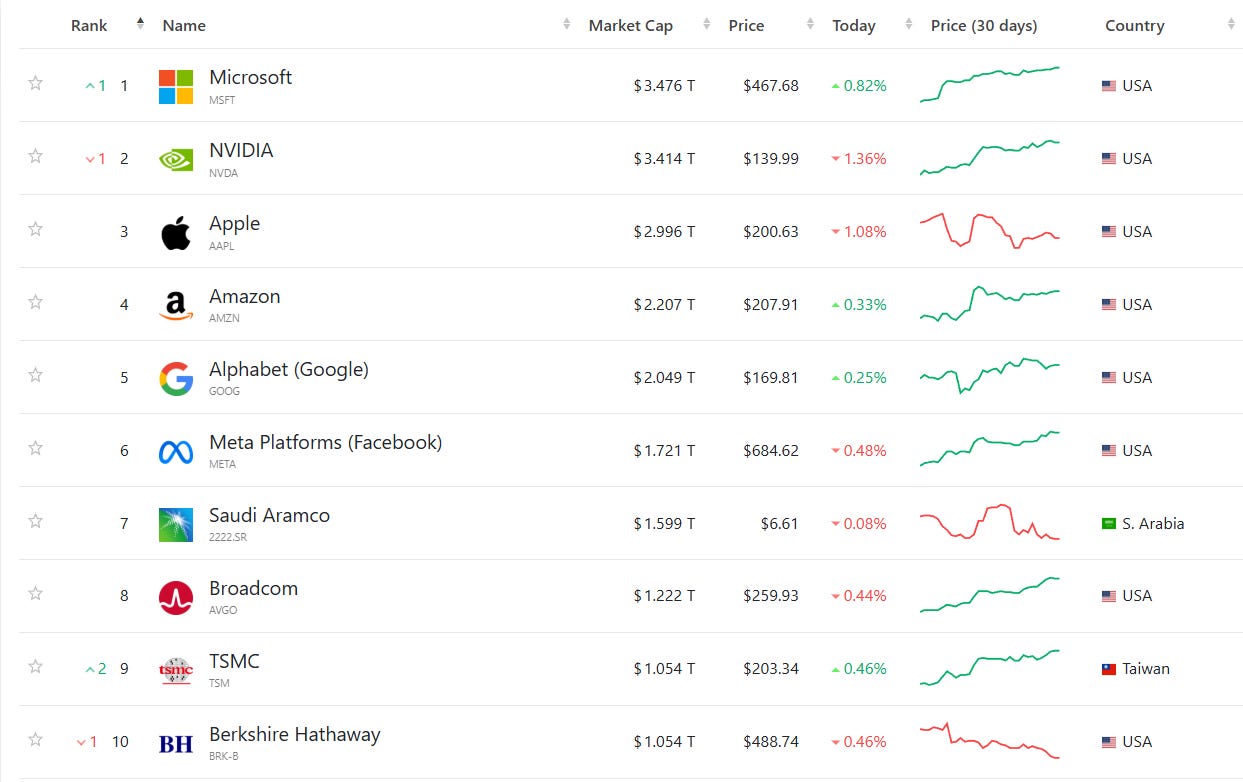The width and height of the screenshot is (1243, 782).
Task: Toggle the star for TSMC
Action: click(x=35, y=667)
